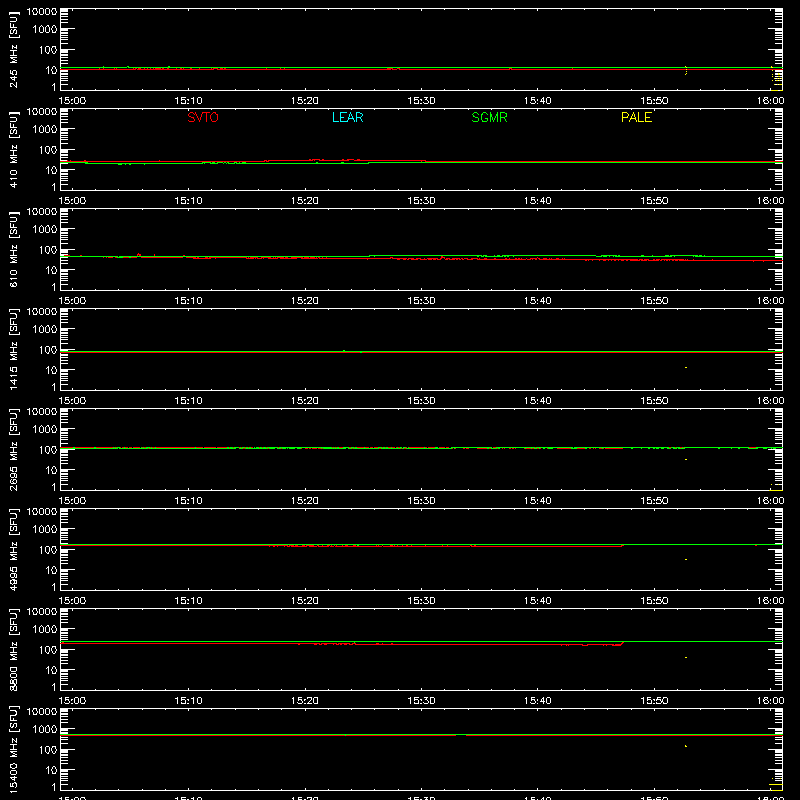Click 16:00 label below the 410 MHz panel
Screen dimensions: 800x800
pos(770,201)
